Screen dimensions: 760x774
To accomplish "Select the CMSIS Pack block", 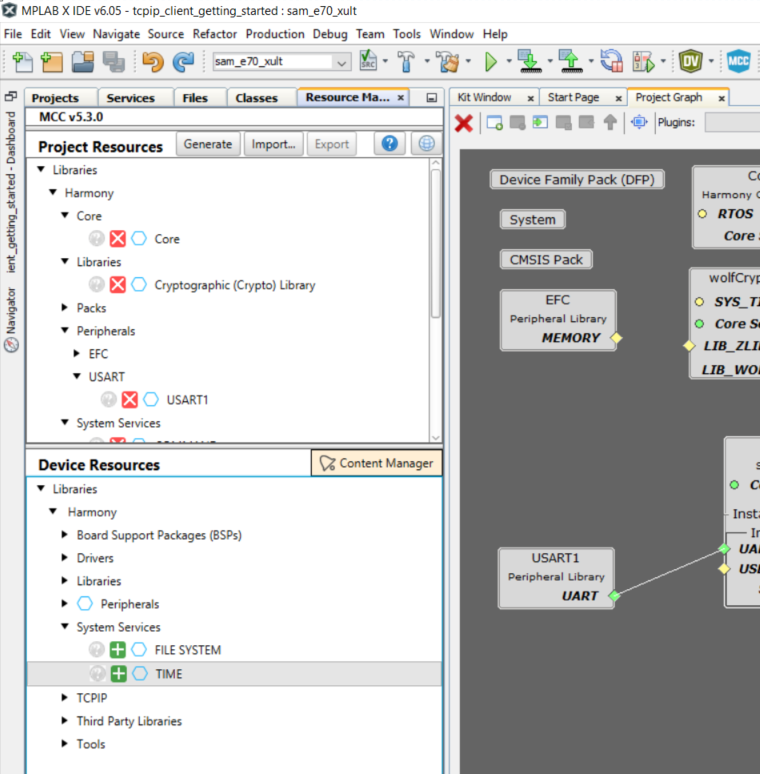I will [x=546, y=260].
